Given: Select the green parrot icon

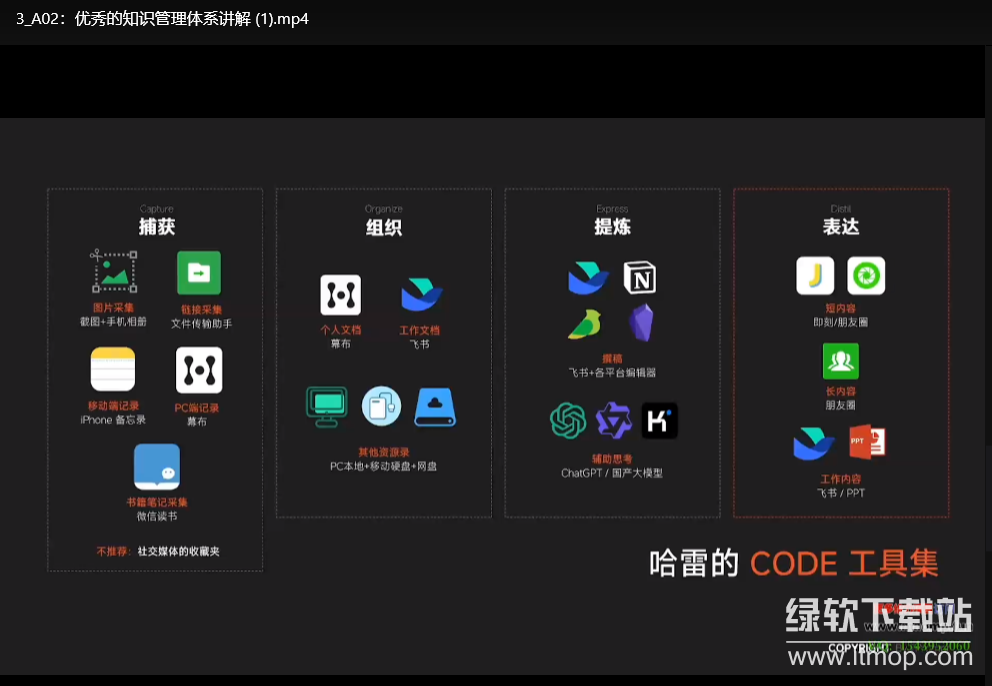Looking at the screenshot, I should [585, 324].
